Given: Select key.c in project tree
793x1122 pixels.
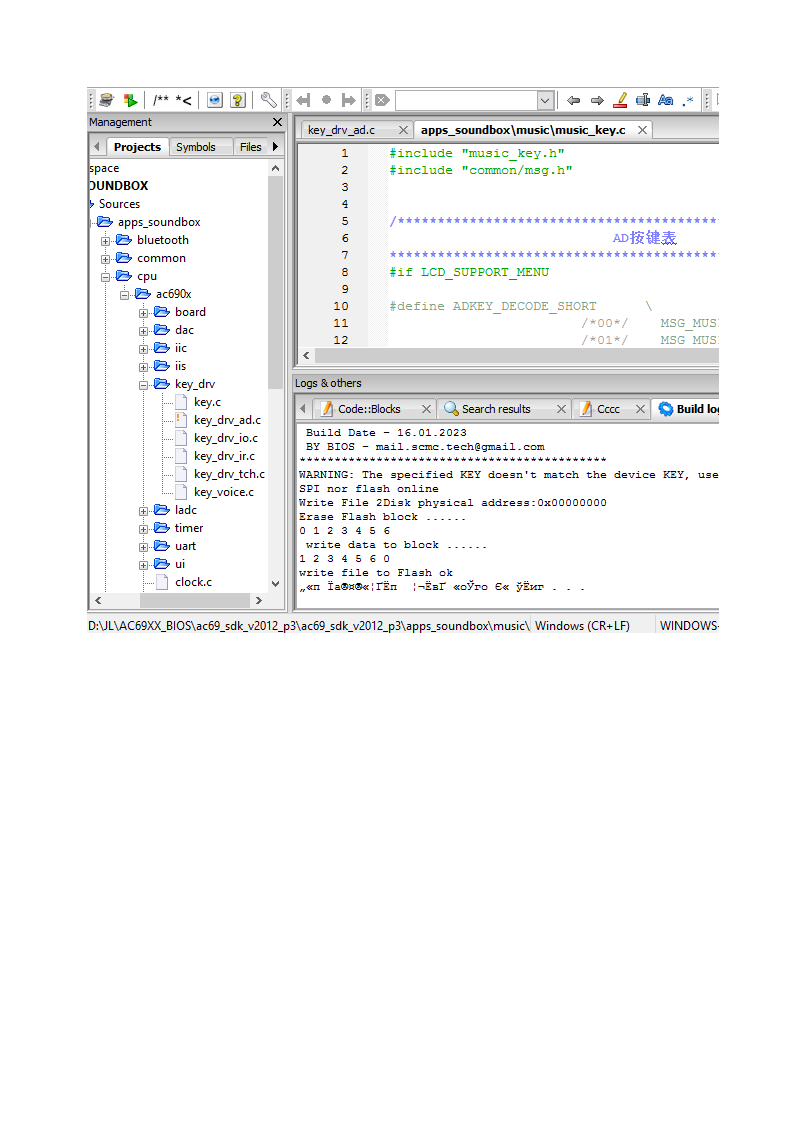Looking at the screenshot, I should 208,402.
